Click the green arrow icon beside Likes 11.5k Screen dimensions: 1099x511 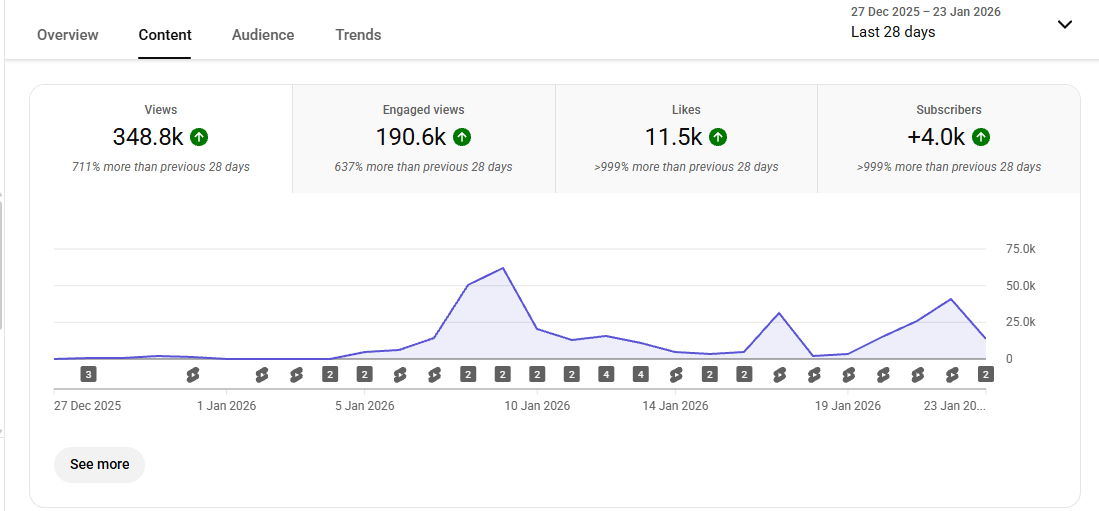[718, 137]
